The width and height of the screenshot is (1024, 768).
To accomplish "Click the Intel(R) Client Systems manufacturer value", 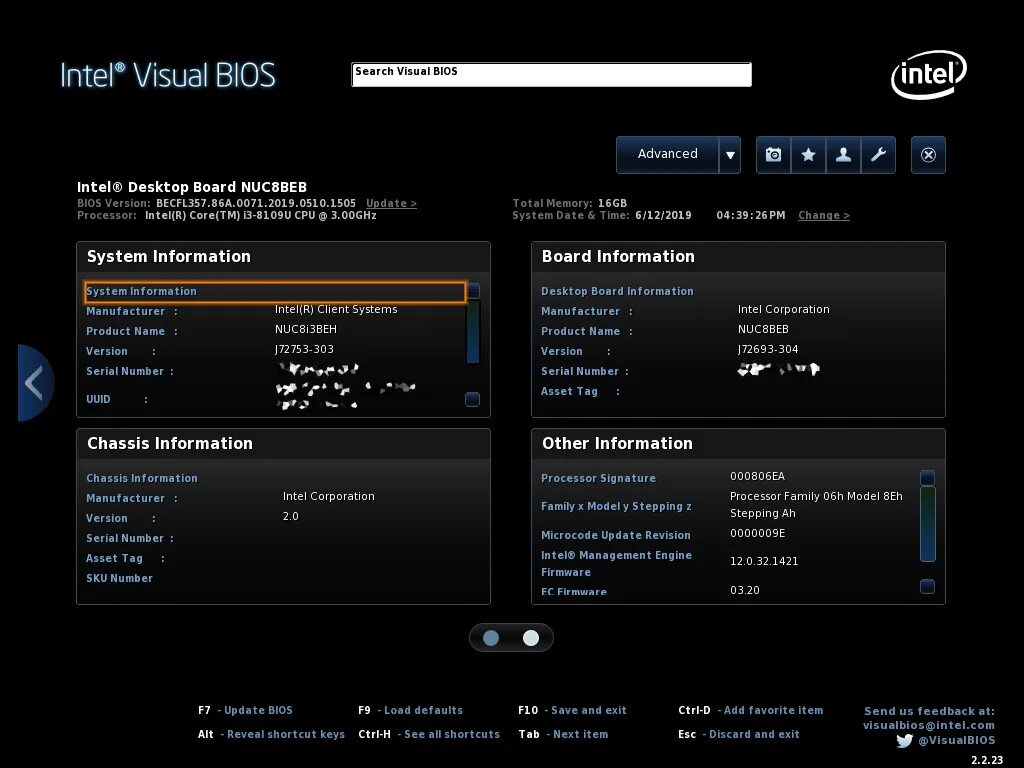I will (x=336, y=310).
